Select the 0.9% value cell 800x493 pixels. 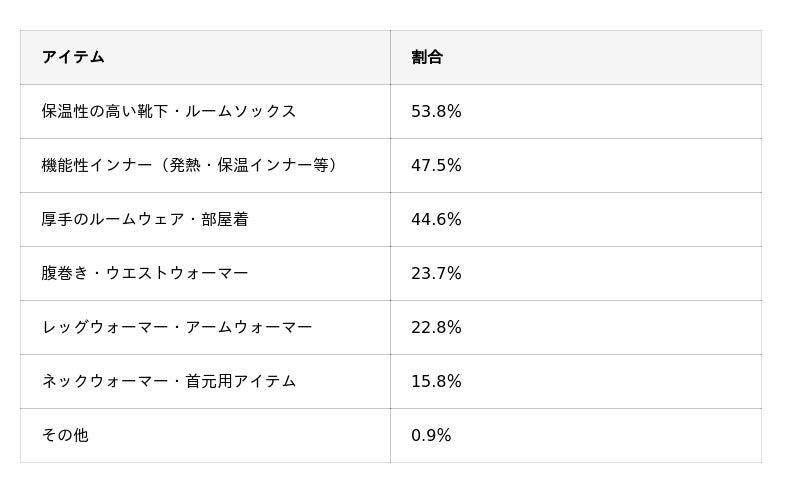(x=576, y=435)
